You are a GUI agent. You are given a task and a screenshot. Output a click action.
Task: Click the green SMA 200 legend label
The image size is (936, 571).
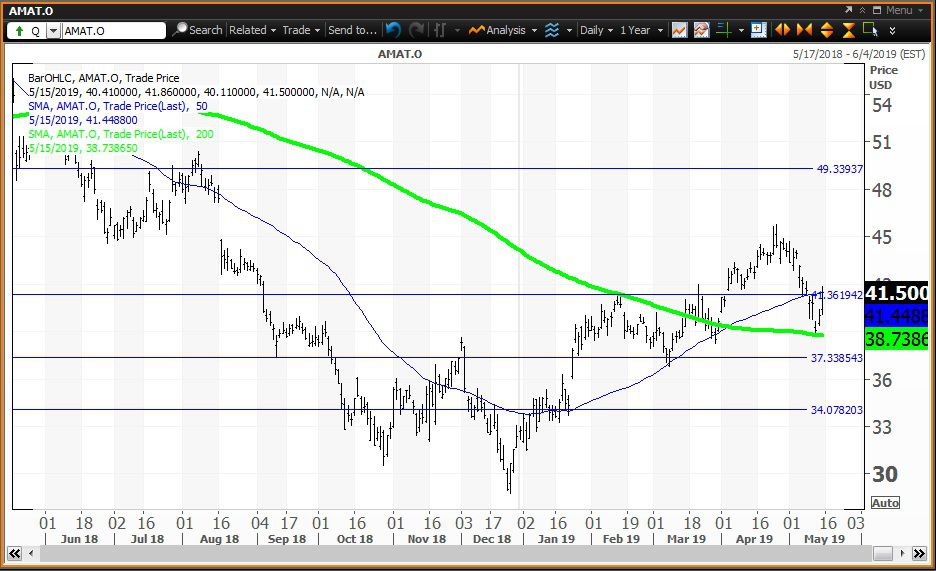121,134
